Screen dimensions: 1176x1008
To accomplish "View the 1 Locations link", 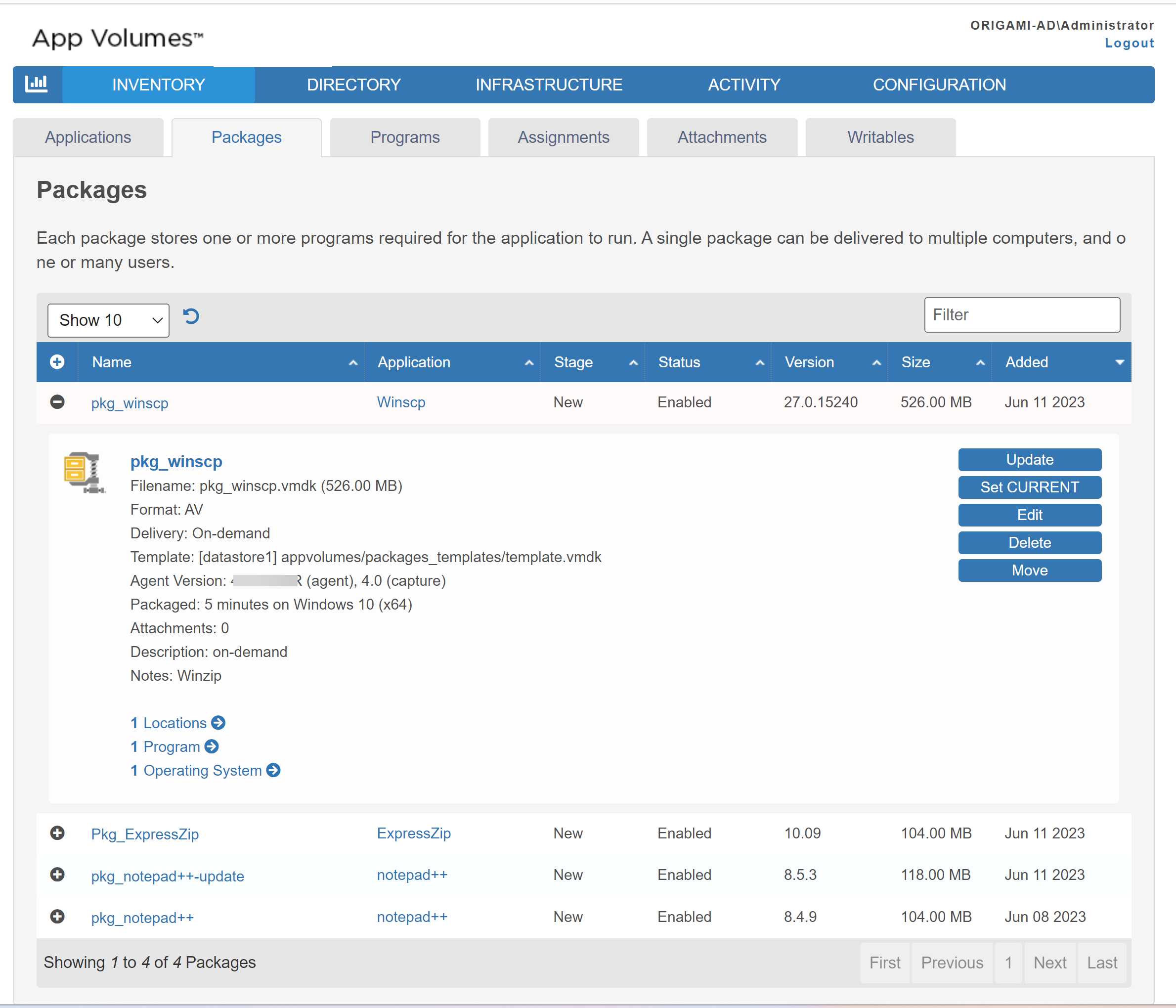I will click(169, 723).
